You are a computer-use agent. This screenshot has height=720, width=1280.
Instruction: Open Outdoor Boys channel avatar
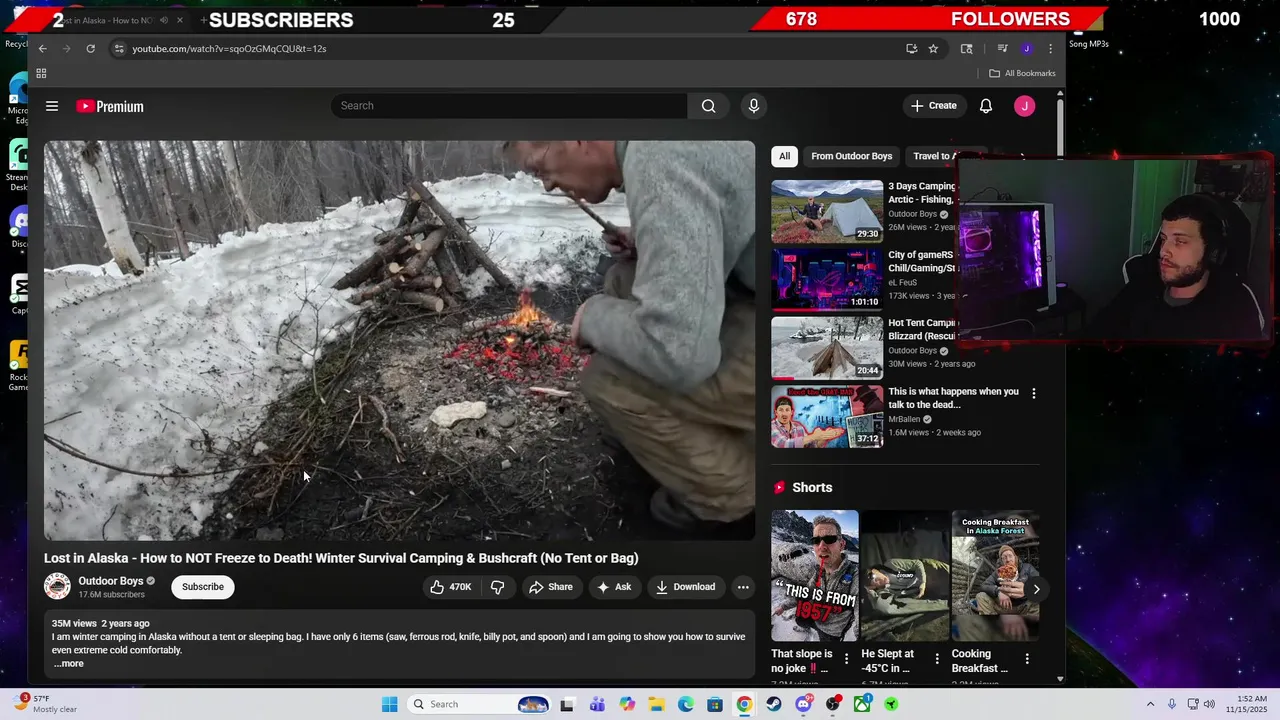(x=57, y=587)
